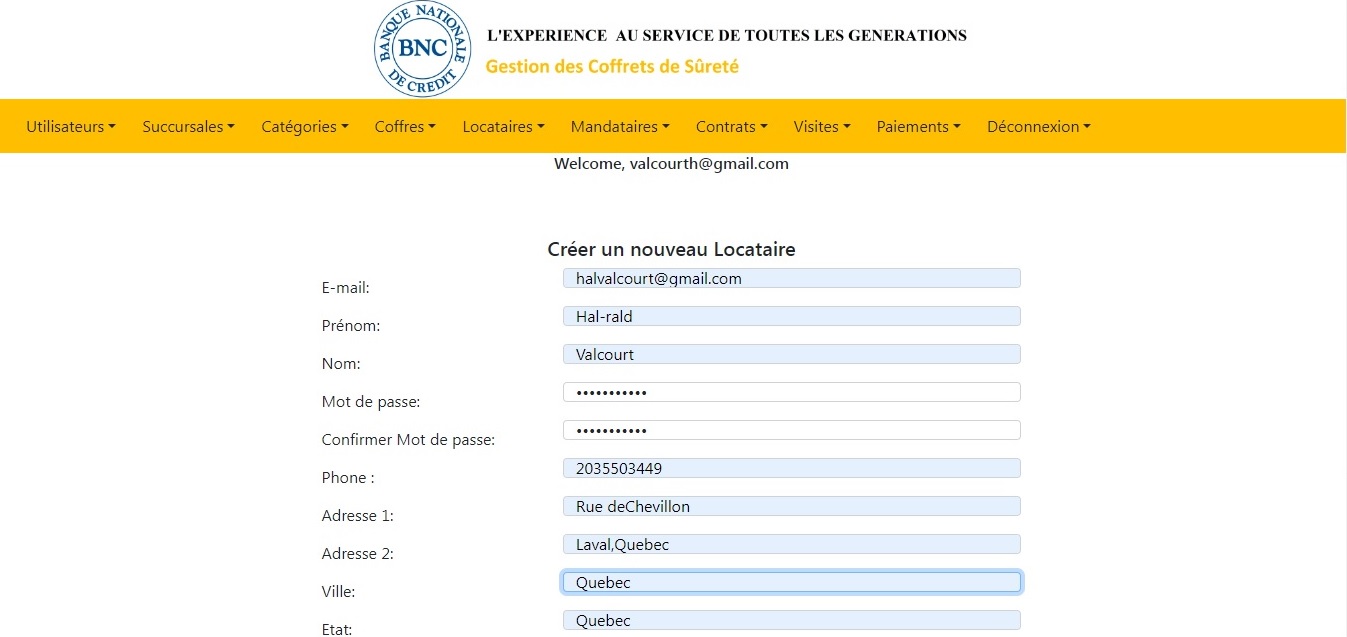Focus the Phone number input field
Screen dimensions: 1347x637
[791, 469]
